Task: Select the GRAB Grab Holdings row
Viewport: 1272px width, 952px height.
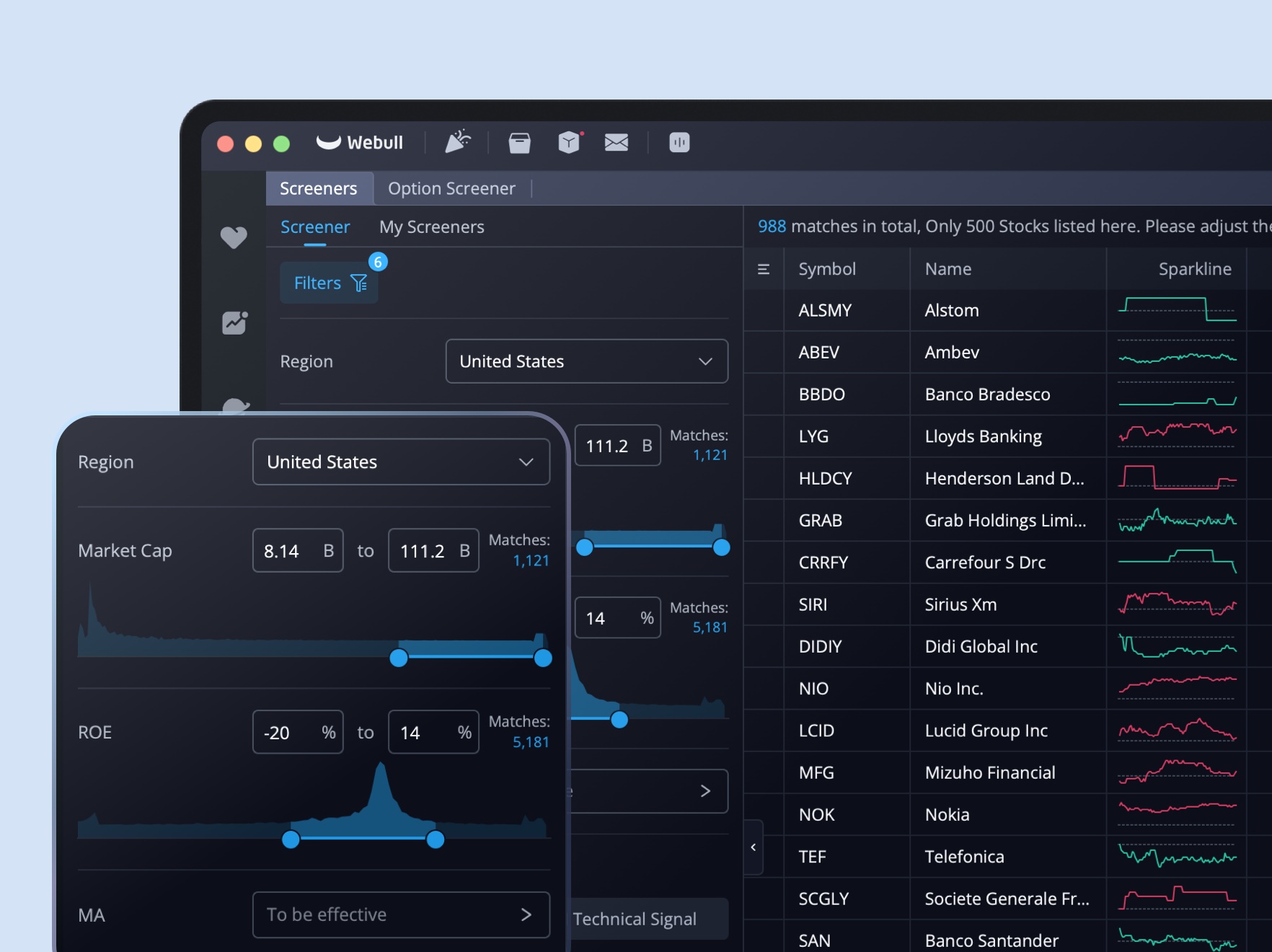Action: click(1008, 521)
